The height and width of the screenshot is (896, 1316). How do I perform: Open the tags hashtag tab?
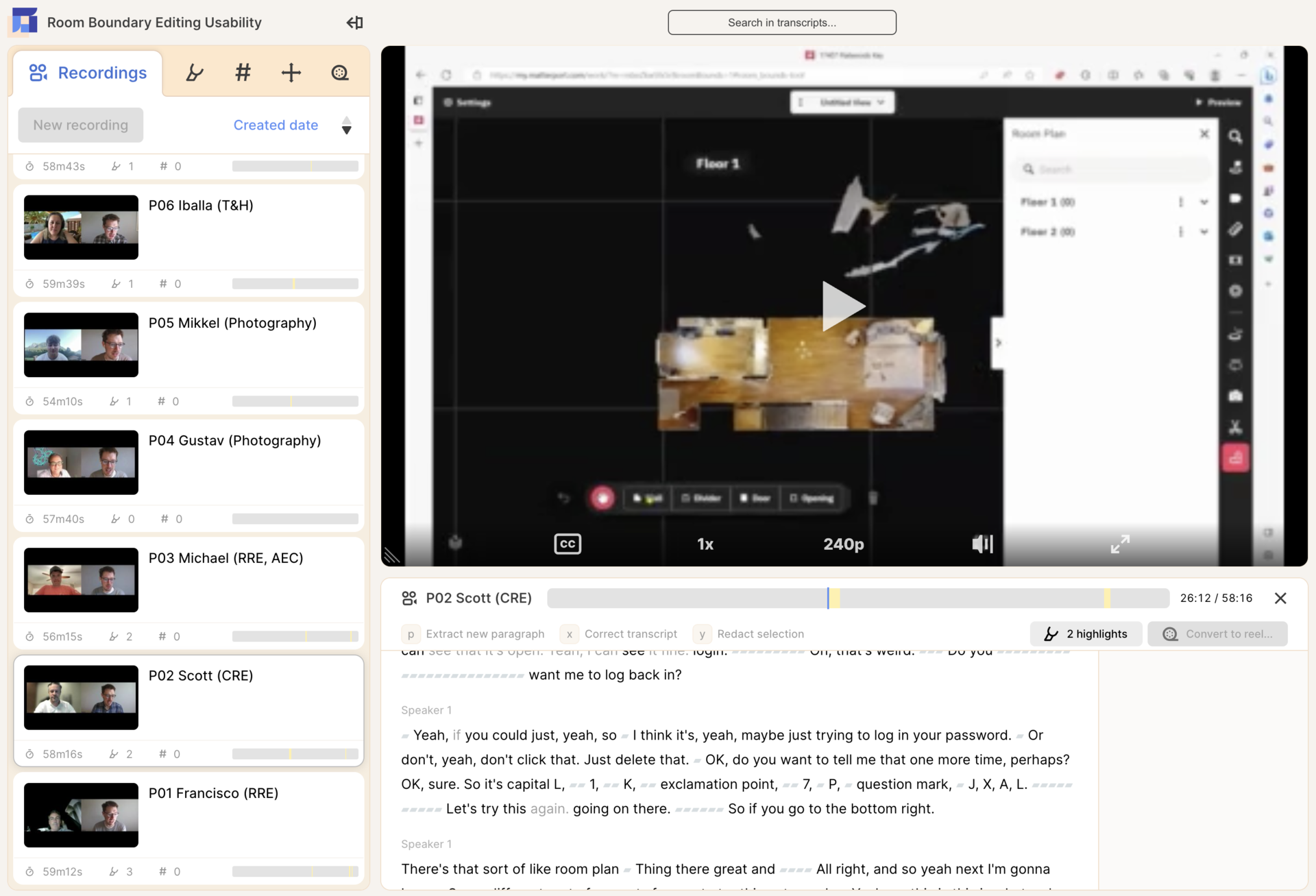(243, 73)
